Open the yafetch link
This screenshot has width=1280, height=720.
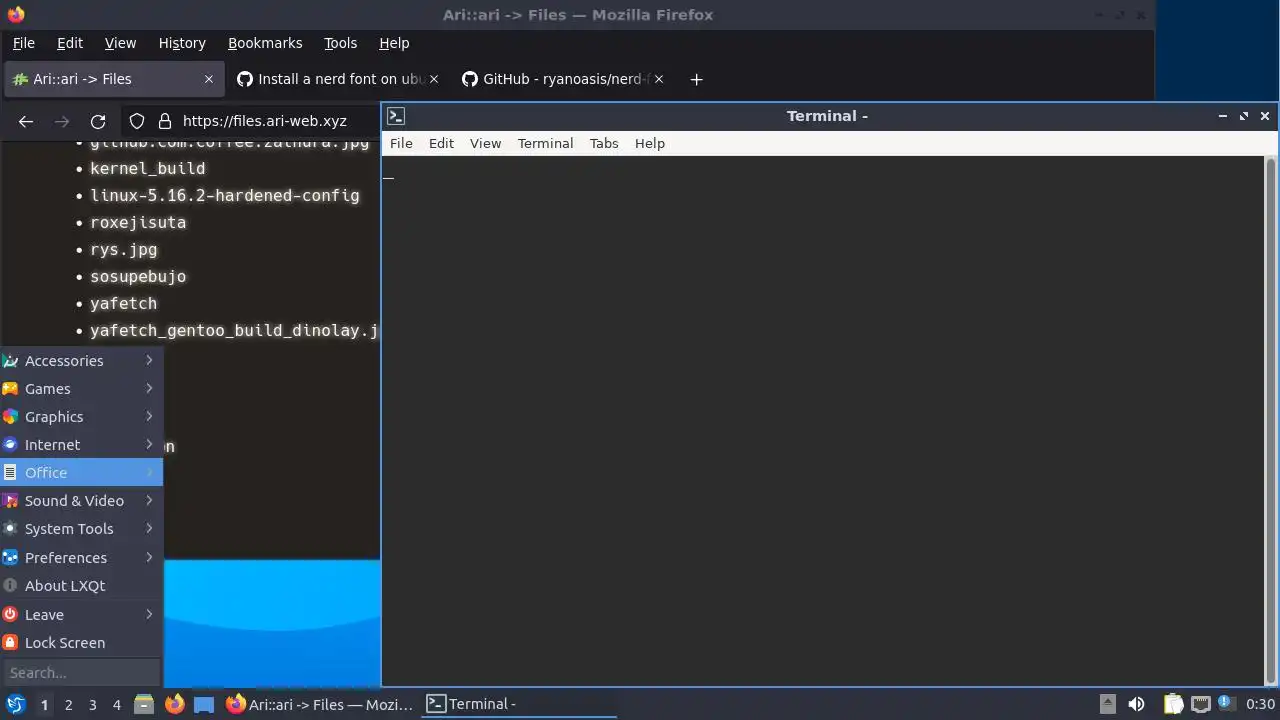coord(124,304)
